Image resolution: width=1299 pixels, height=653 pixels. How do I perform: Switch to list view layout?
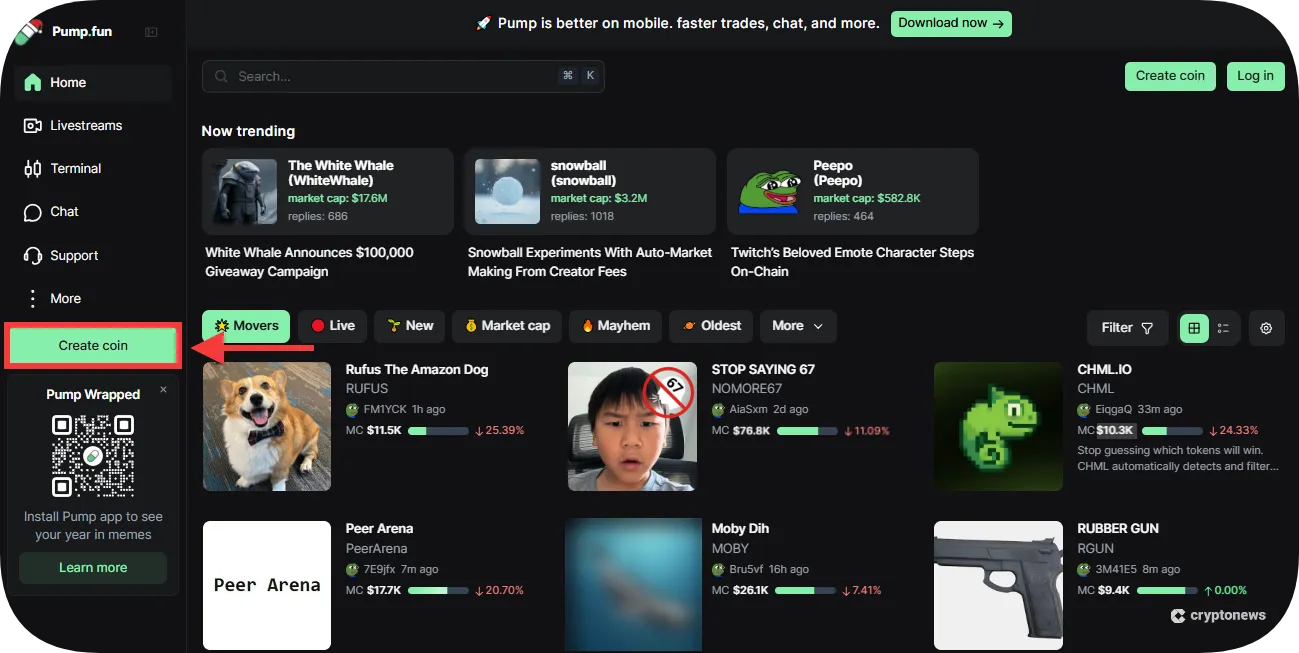click(x=1224, y=328)
